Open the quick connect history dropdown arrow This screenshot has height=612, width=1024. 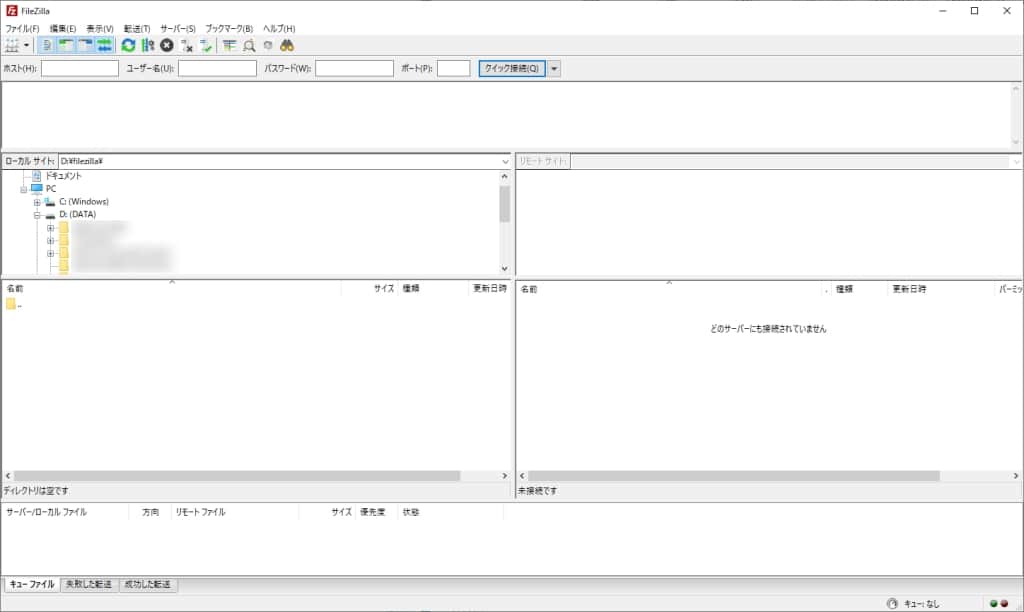coord(554,69)
